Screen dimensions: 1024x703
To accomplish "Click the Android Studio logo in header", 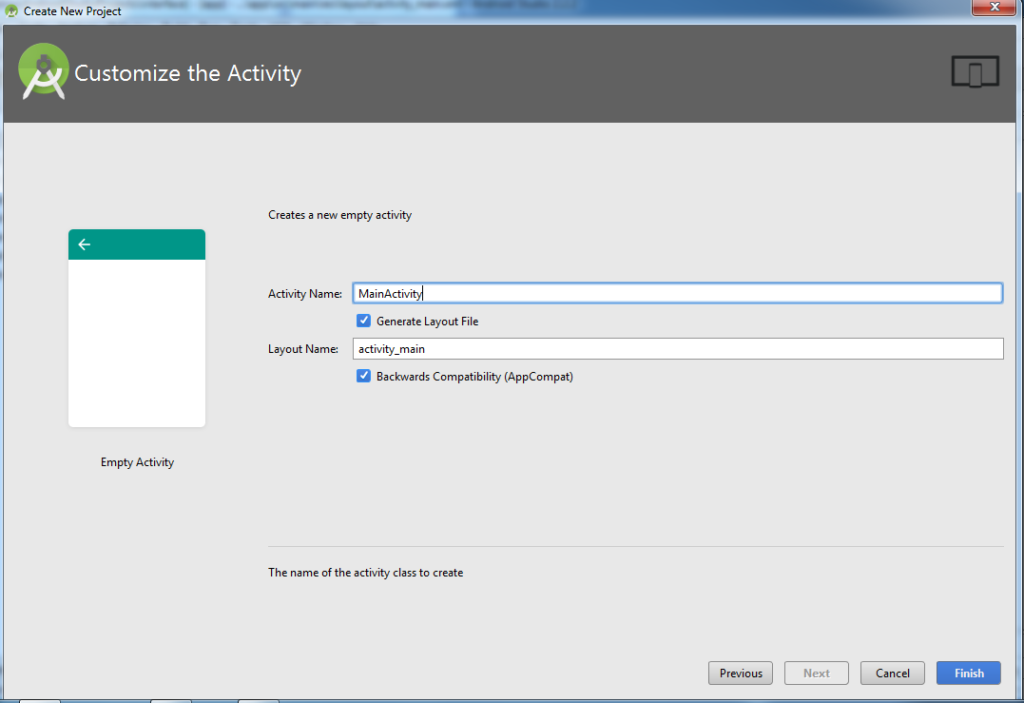I will point(43,72).
